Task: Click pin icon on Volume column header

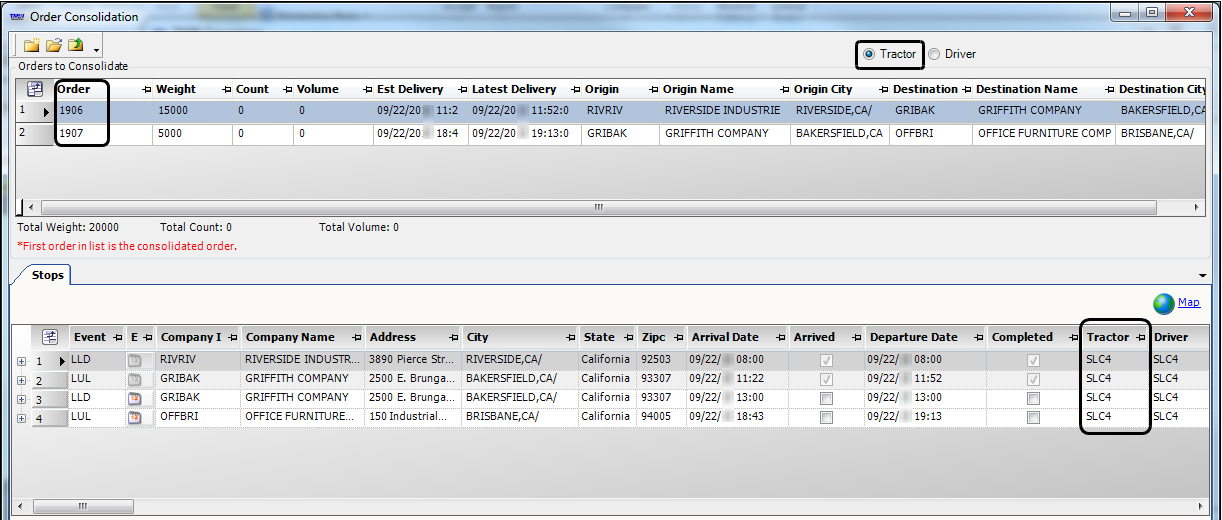Action: (x=367, y=90)
